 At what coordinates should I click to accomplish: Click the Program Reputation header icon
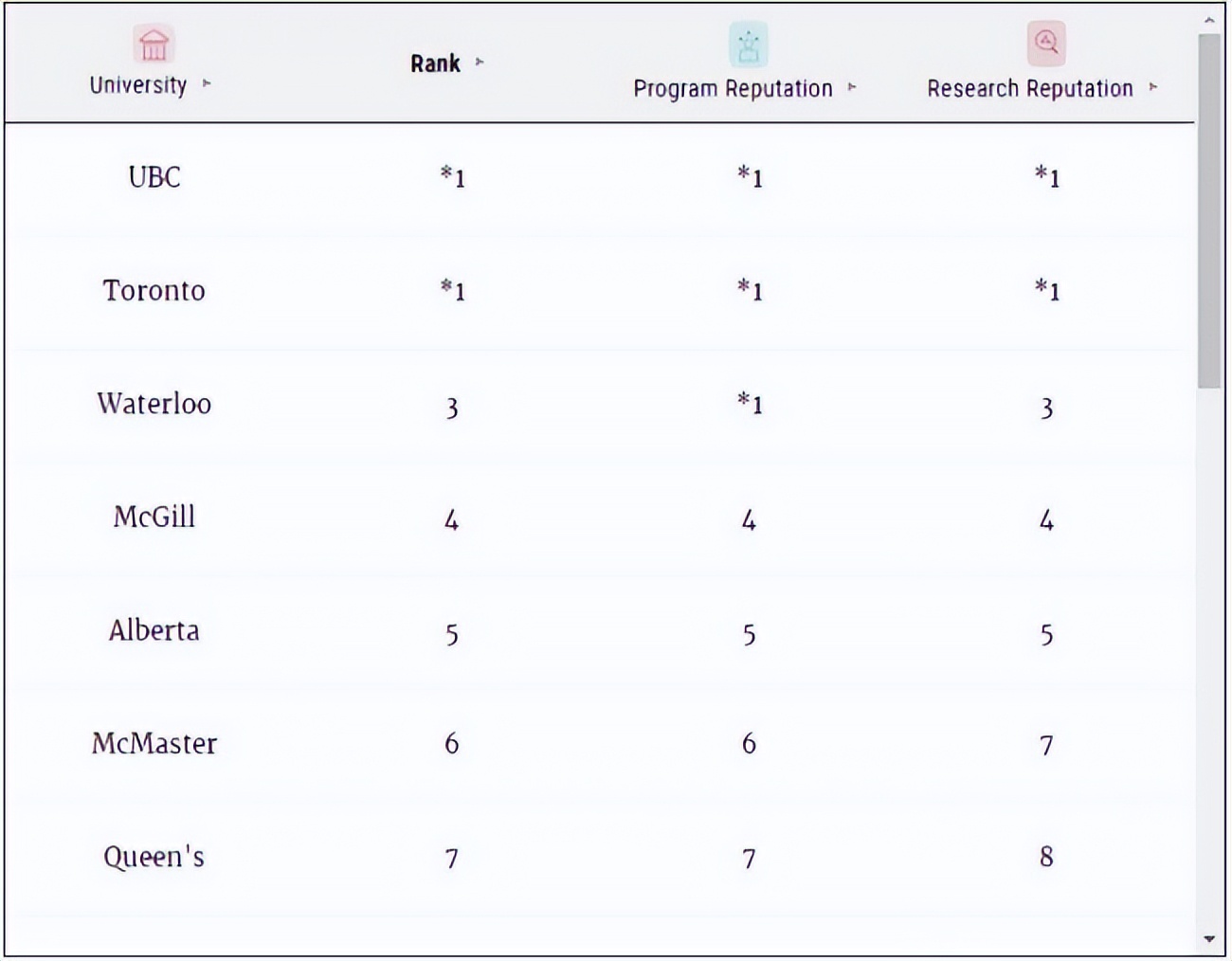pyautogui.click(x=749, y=45)
